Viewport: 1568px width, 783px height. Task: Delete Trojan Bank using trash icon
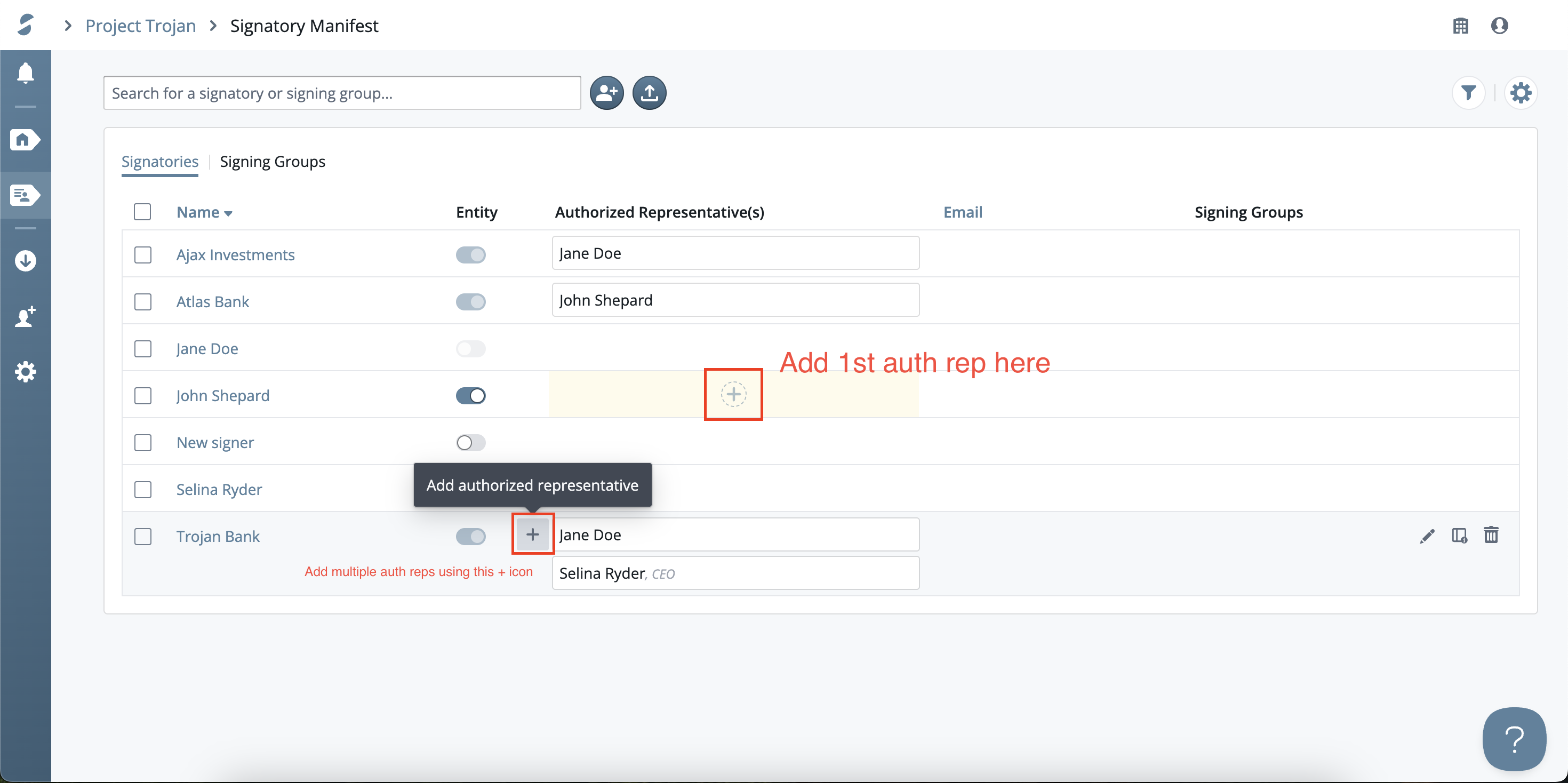1491,535
